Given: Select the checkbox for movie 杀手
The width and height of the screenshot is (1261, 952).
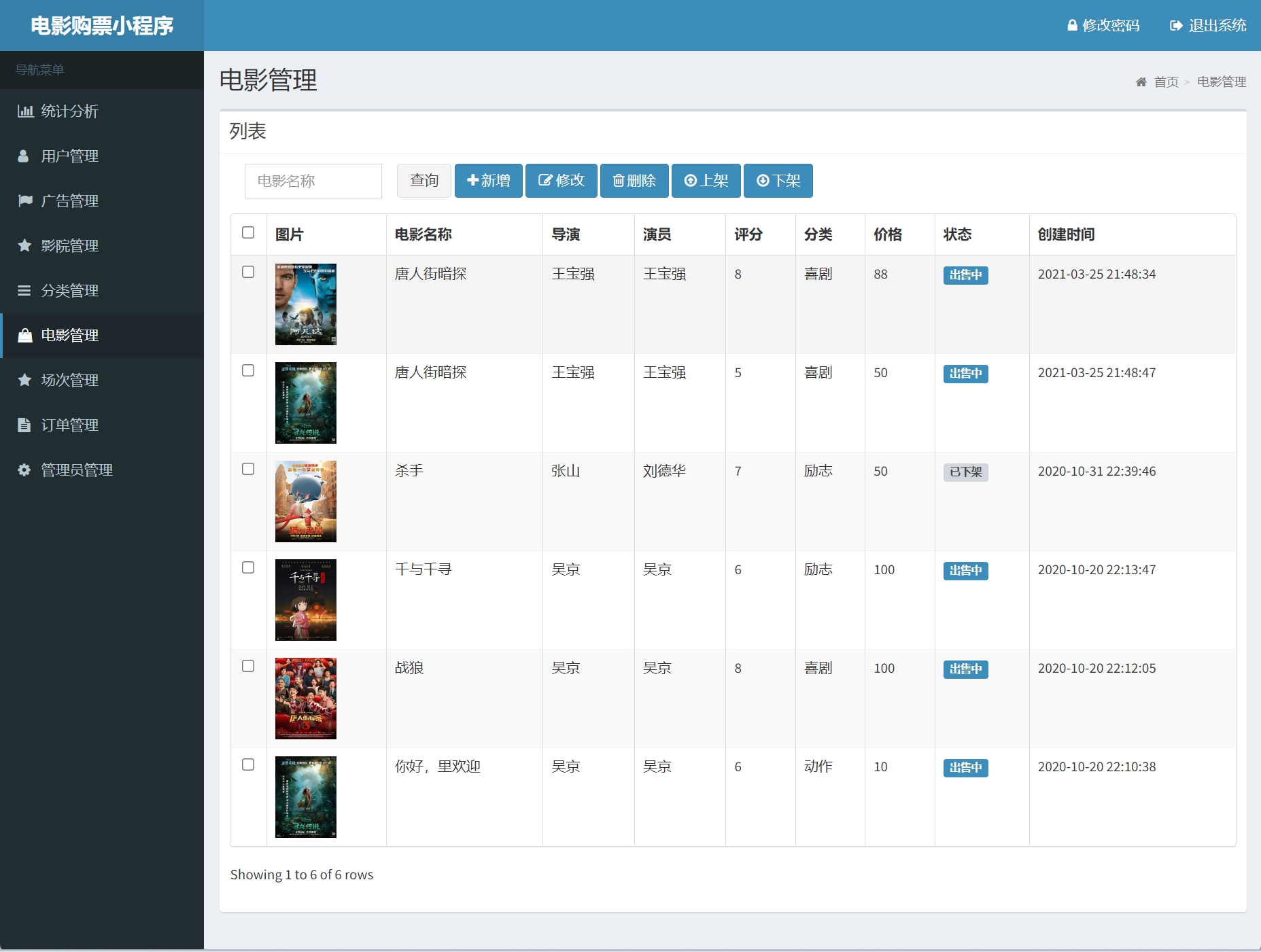Looking at the screenshot, I should [x=248, y=469].
